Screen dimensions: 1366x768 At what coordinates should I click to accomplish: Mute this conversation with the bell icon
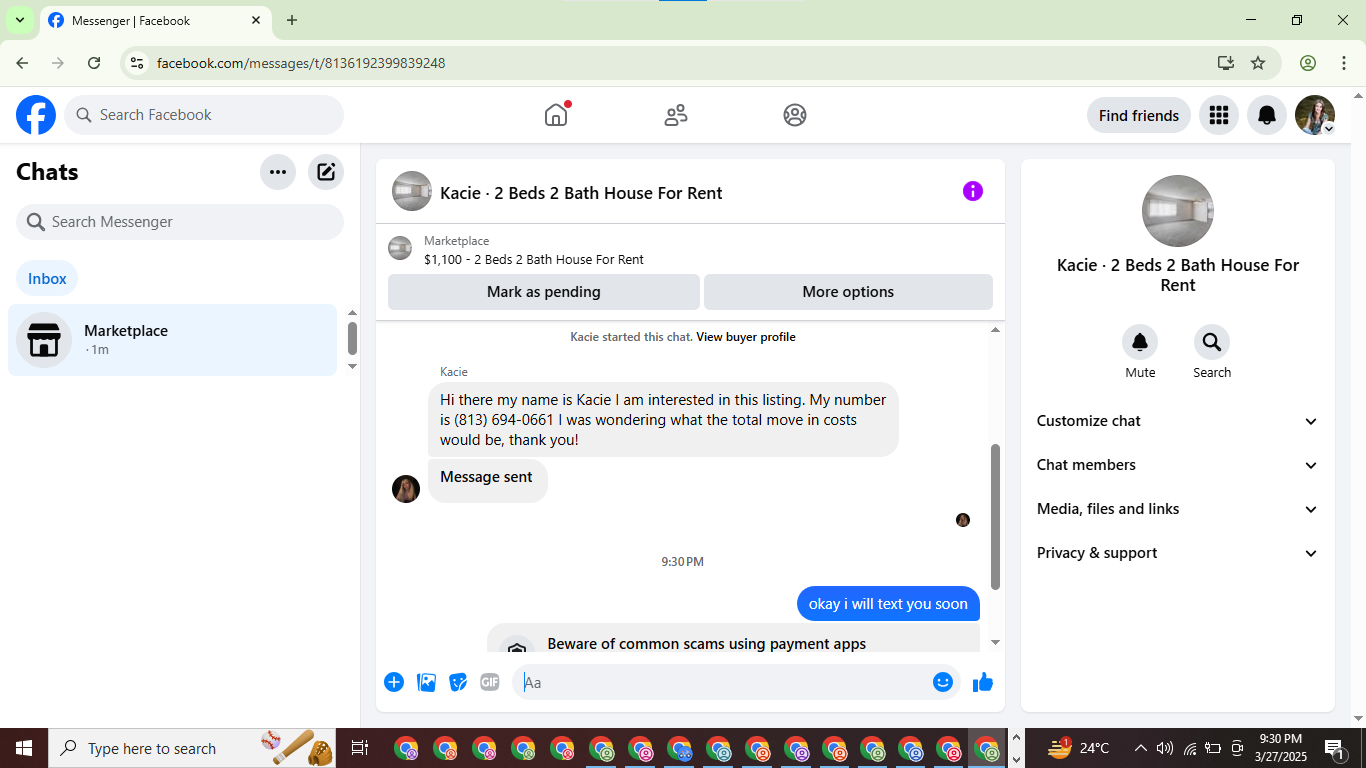(1140, 343)
